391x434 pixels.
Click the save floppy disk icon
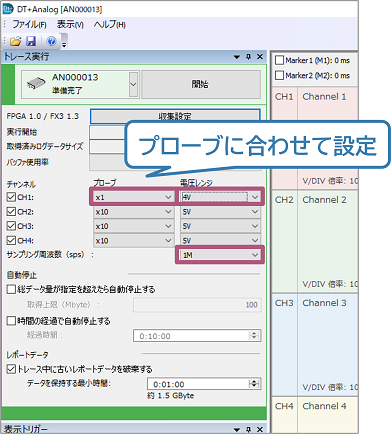click(31, 41)
